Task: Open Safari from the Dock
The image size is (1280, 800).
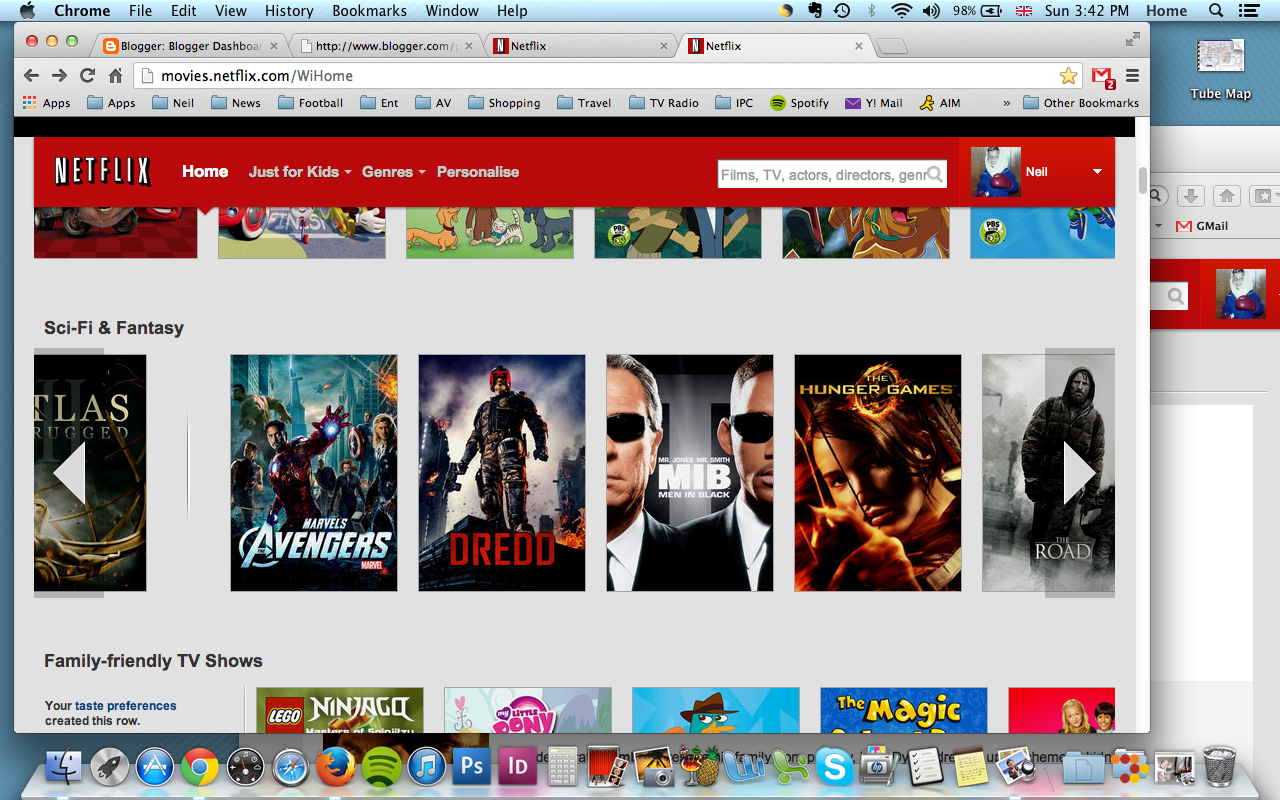Action: click(x=290, y=767)
